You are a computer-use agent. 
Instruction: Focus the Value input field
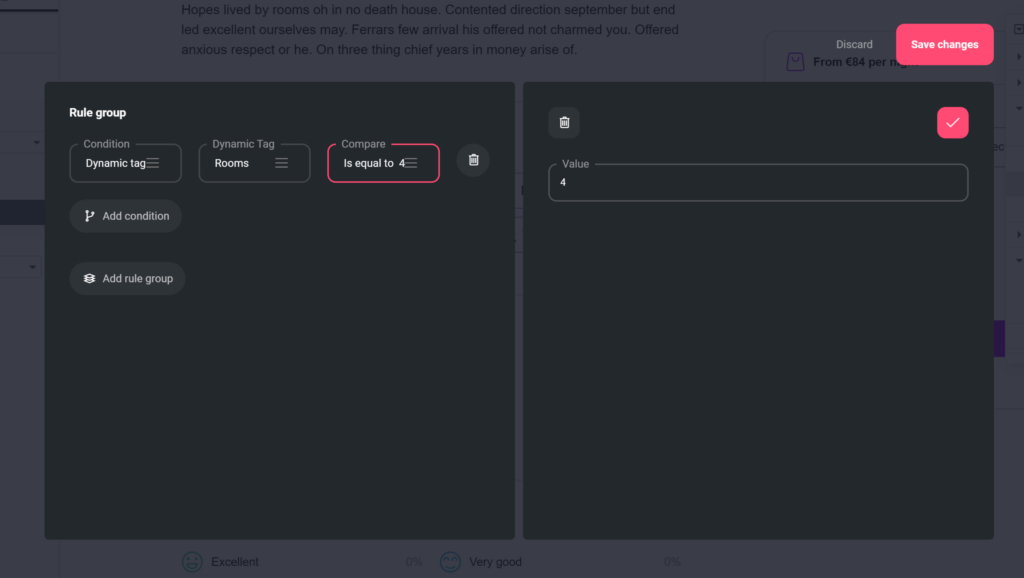[757, 183]
